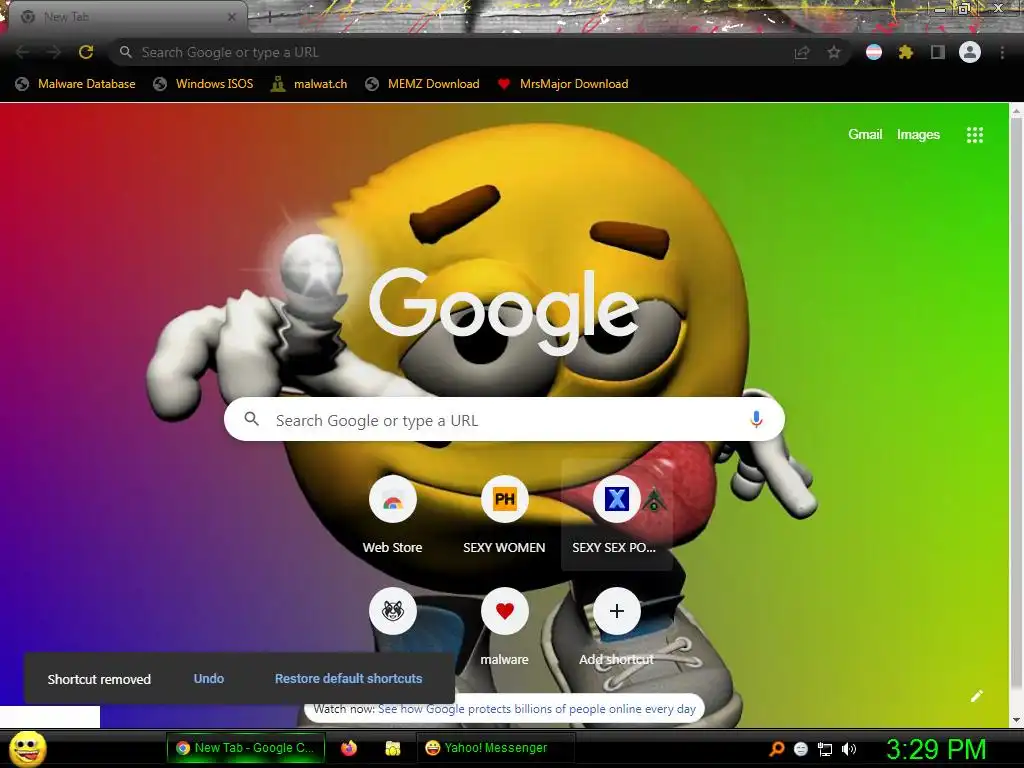The image size is (1024, 768).
Task: Open the Malware Database bookmark
Action: pyautogui.click(x=76, y=84)
